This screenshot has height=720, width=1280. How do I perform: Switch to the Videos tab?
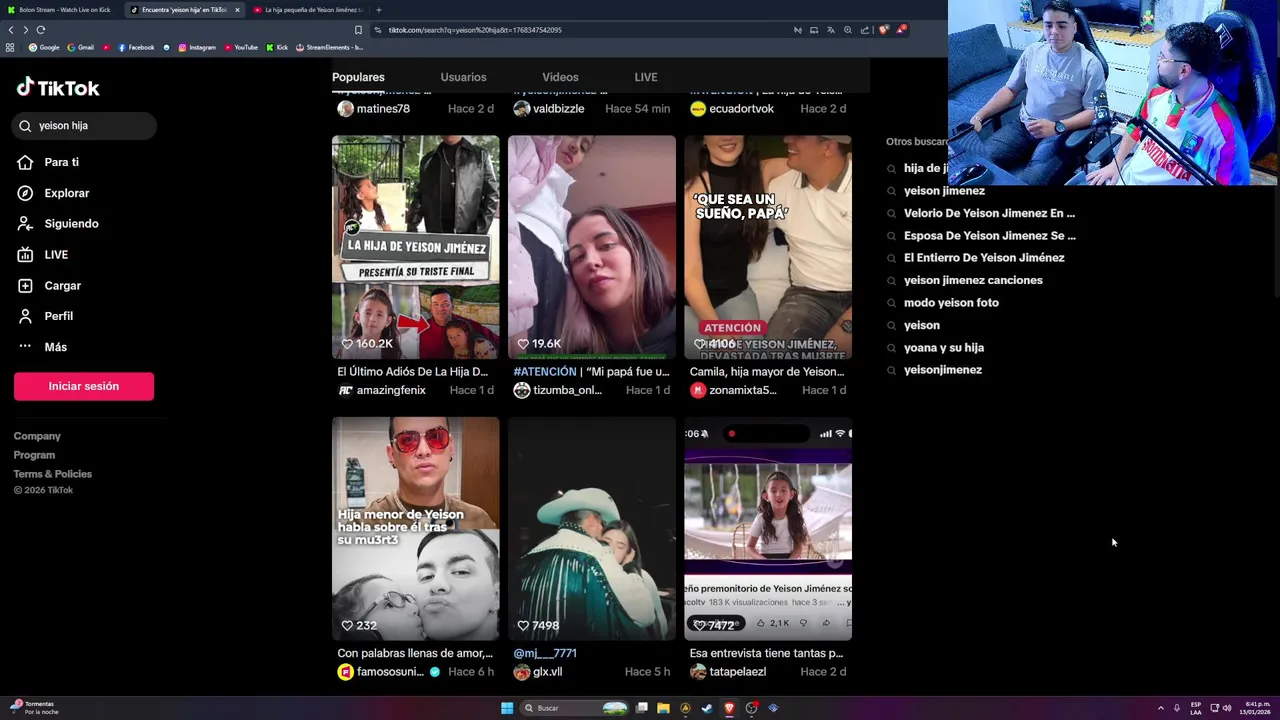[560, 77]
